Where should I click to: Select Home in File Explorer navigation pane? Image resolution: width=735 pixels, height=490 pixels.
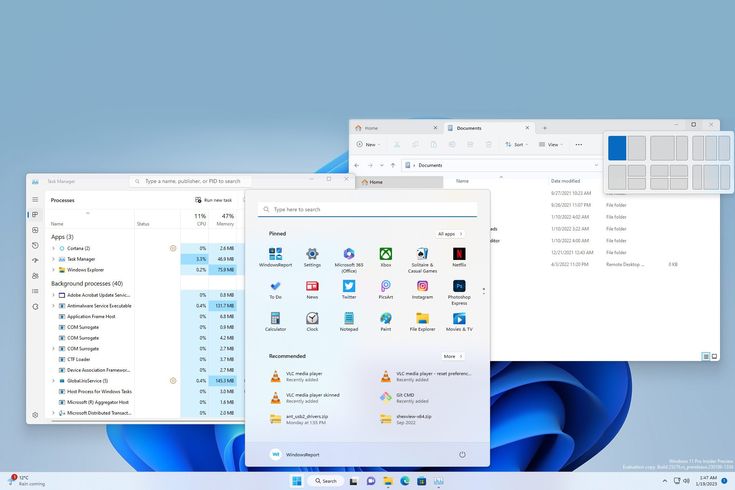click(375, 182)
